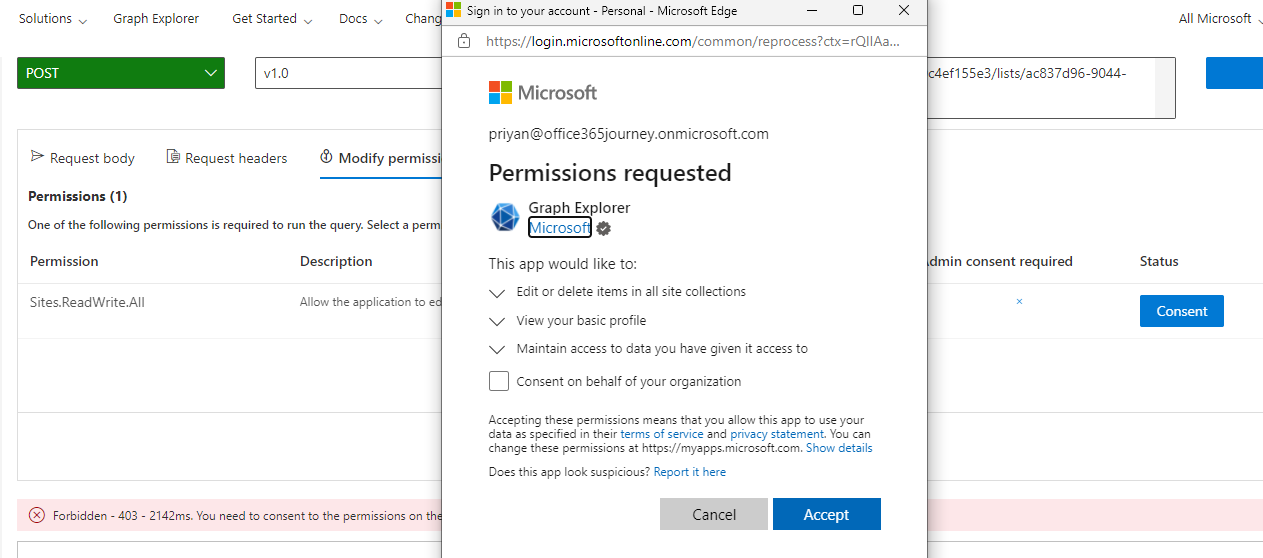Click the Request body tab icon
This screenshot has width=1263, height=558.
point(38,157)
